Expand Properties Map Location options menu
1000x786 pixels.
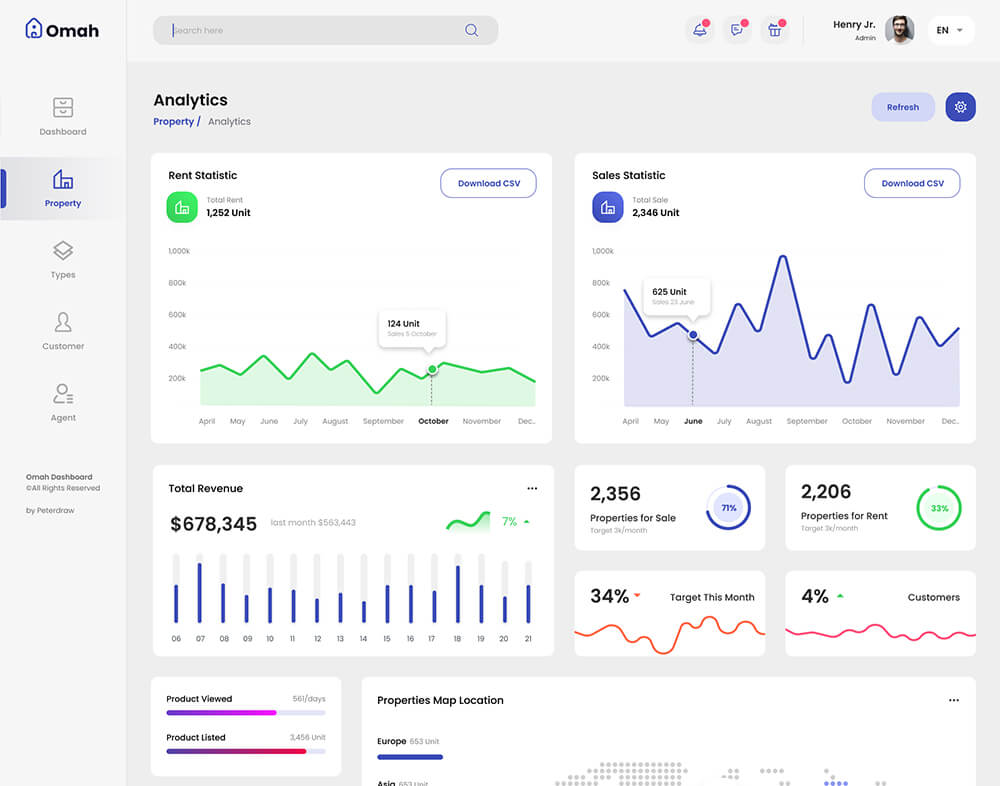pyautogui.click(x=953, y=700)
